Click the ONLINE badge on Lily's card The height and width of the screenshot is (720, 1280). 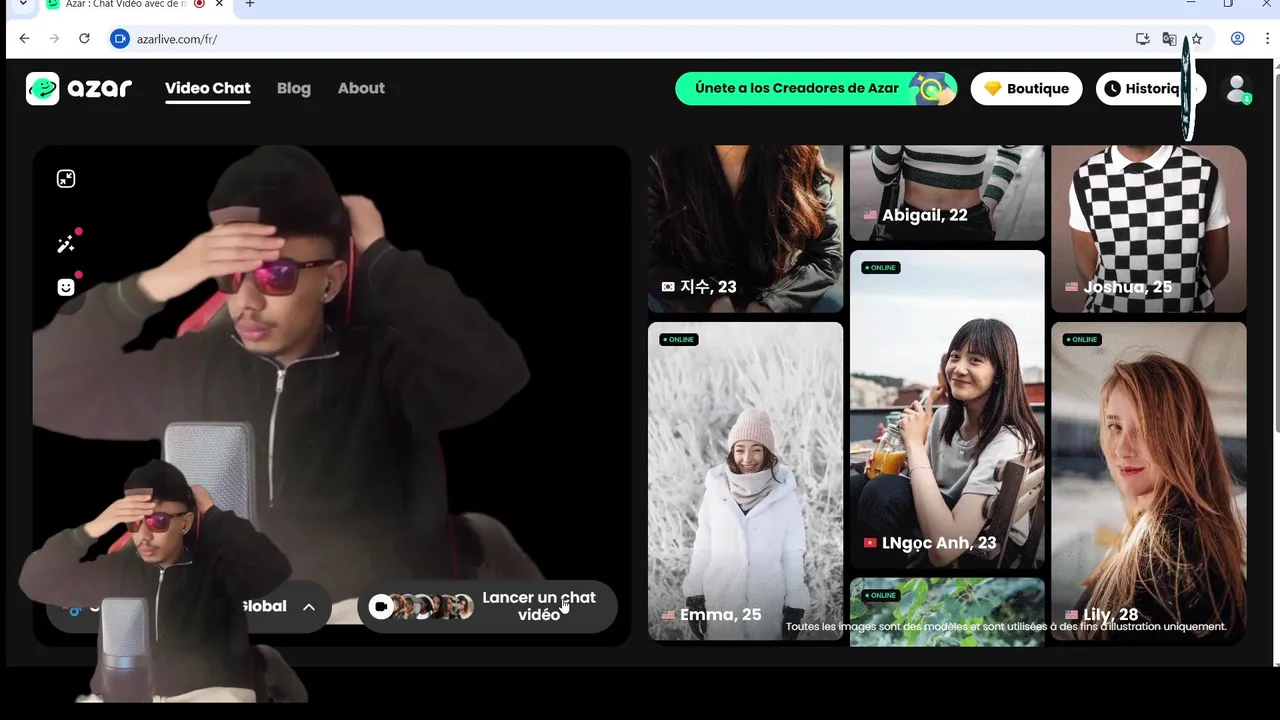coord(1082,340)
